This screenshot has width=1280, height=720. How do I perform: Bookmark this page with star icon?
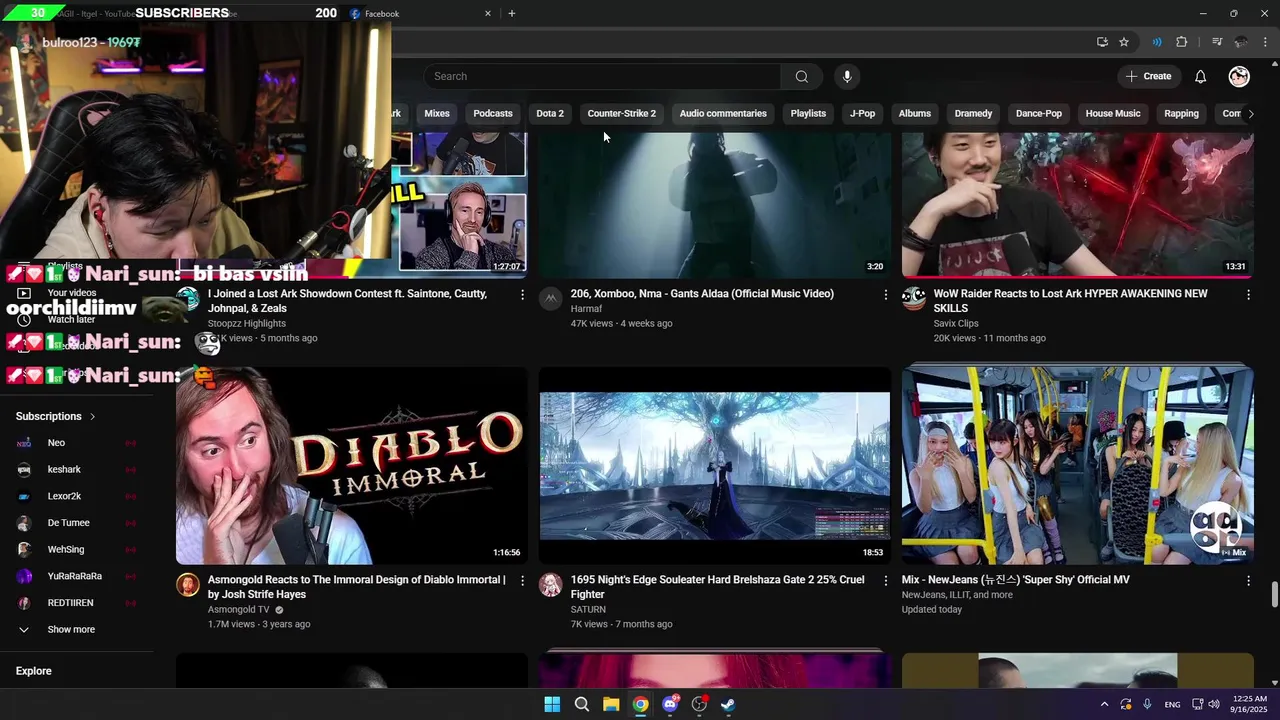tap(1124, 42)
